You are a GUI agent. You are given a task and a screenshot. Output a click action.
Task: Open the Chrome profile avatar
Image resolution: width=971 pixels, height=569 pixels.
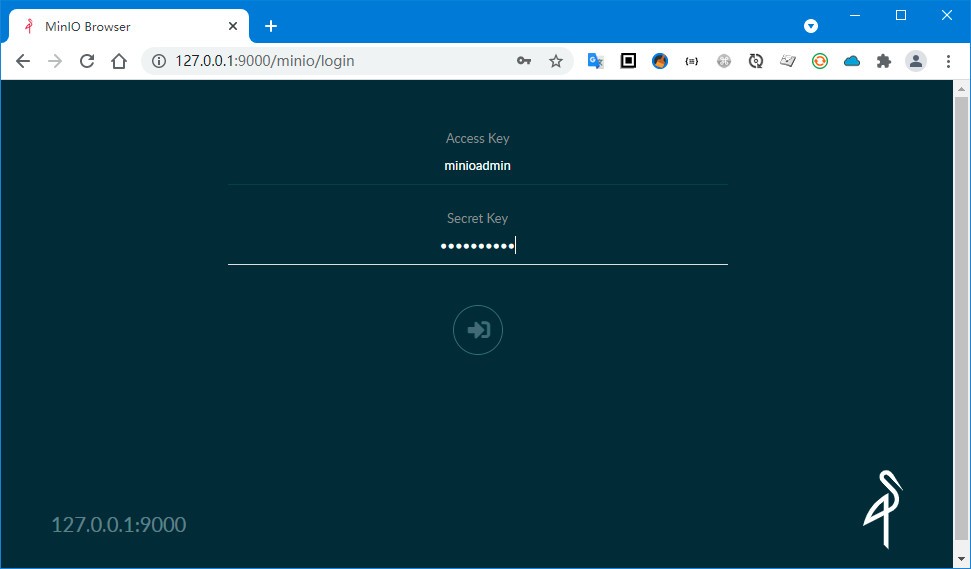coord(915,61)
